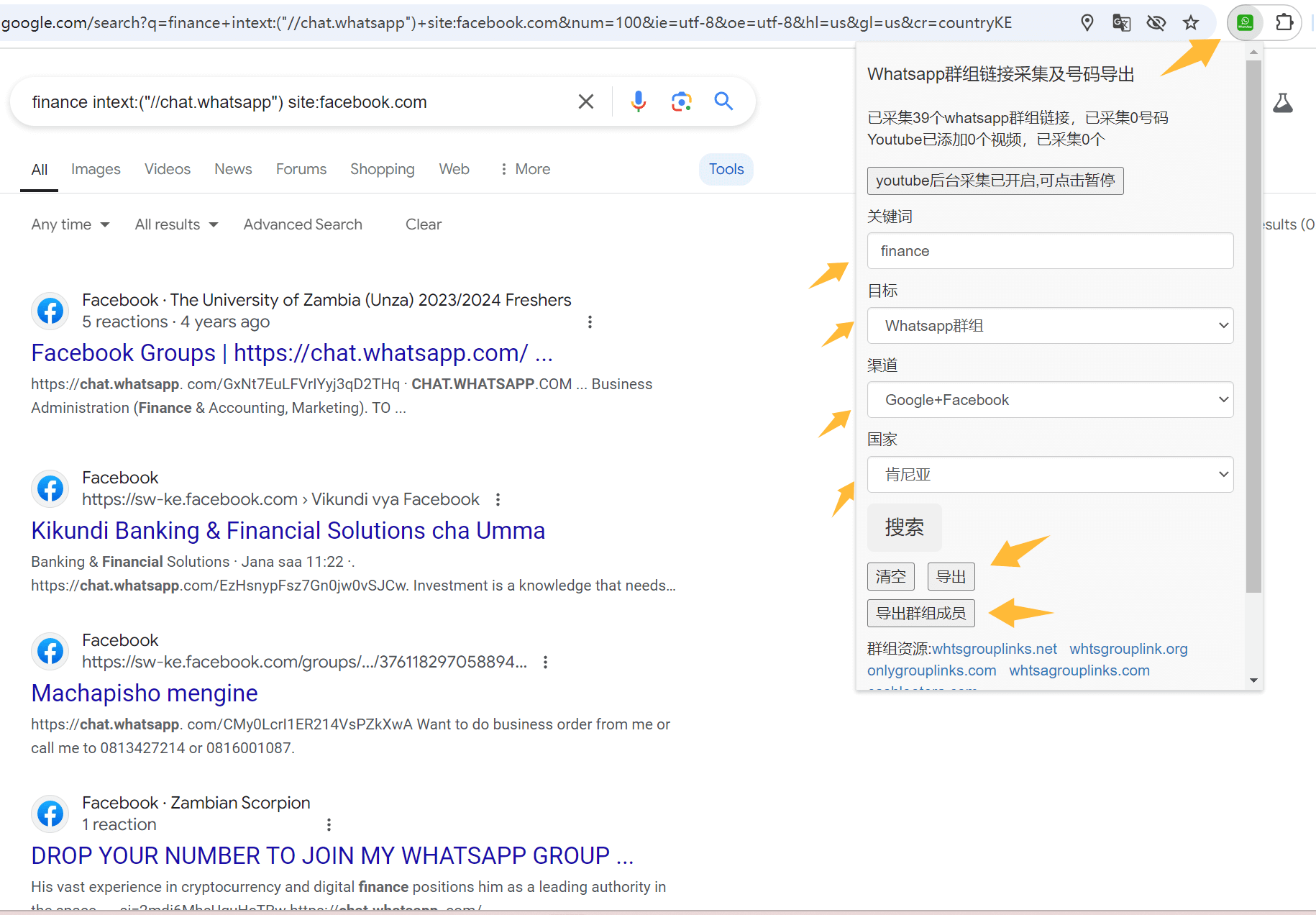Expand the Whatsapp群组 target dropdown

1050,326
